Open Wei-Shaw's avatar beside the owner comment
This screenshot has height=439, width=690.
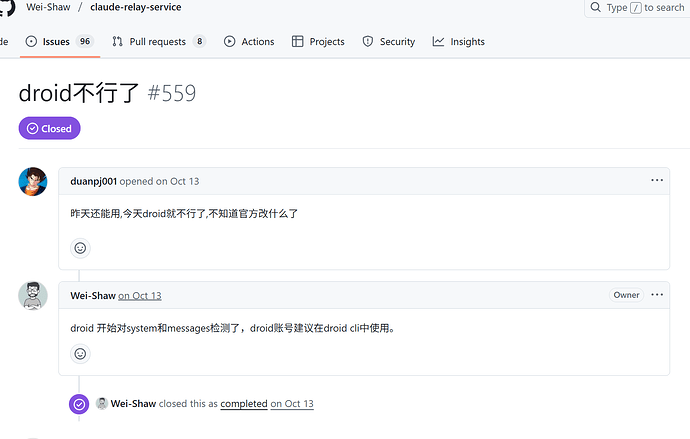[x=33, y=296]
